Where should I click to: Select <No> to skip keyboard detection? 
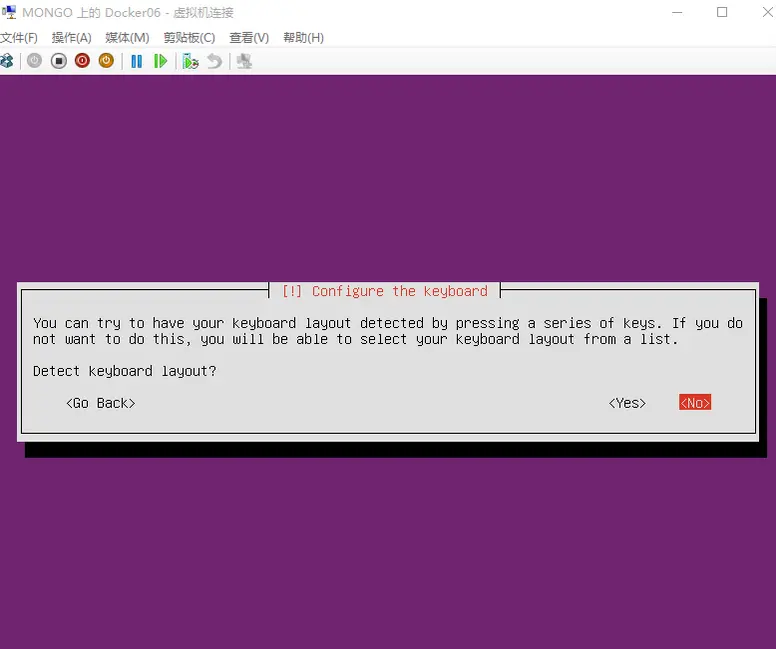pos(695,402)
